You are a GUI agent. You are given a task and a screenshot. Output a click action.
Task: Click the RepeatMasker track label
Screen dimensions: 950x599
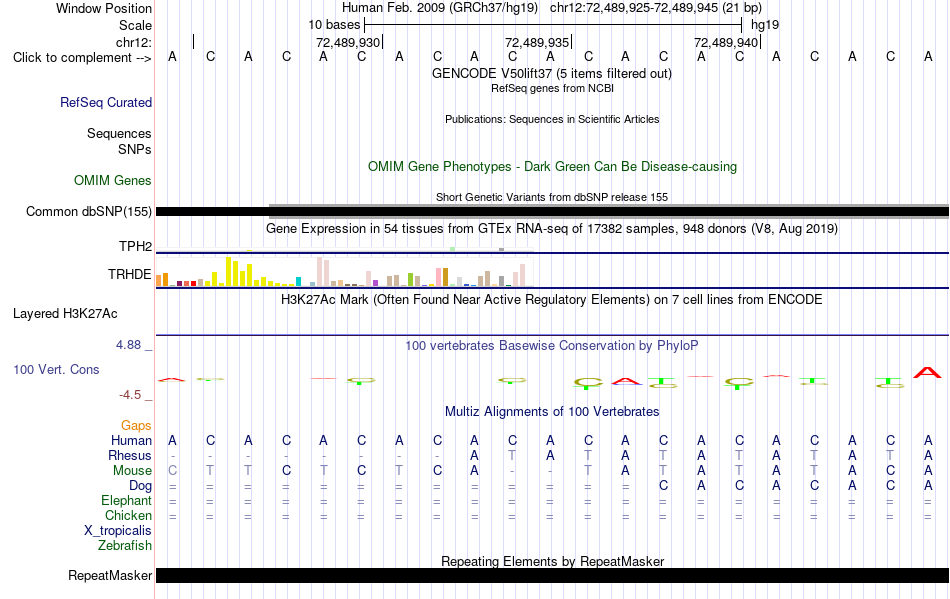(110, 575)
